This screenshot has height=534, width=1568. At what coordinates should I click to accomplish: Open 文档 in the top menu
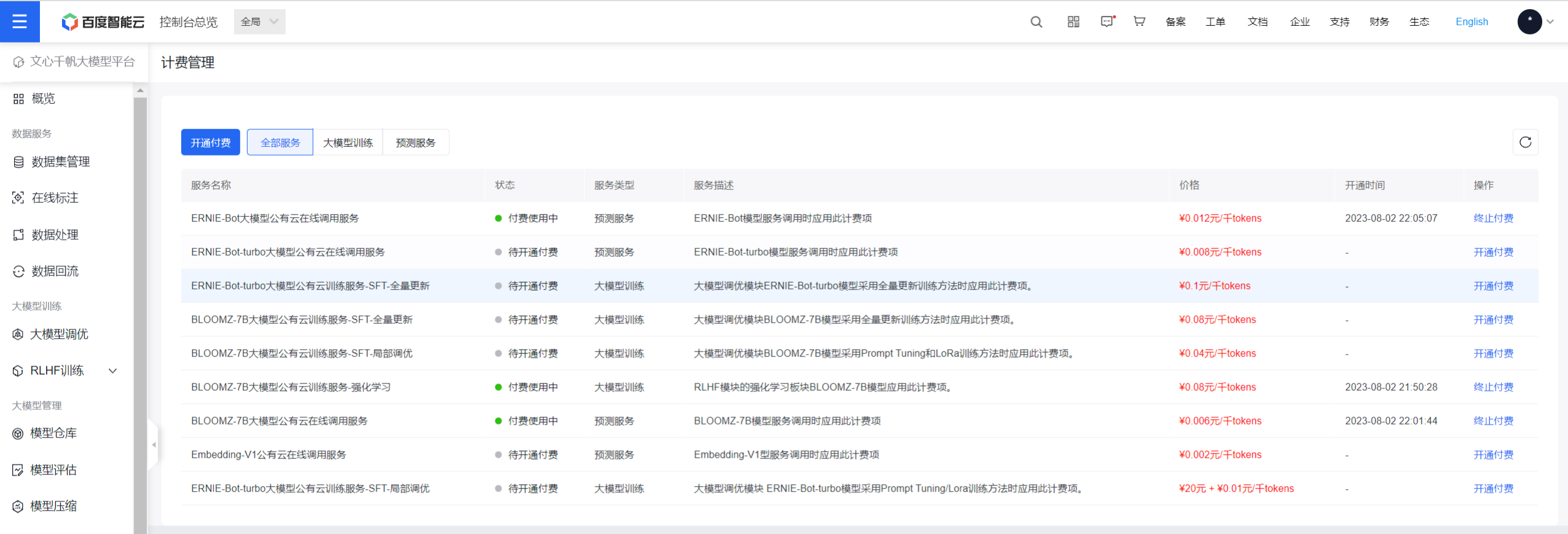click(x=1258, y=22)
